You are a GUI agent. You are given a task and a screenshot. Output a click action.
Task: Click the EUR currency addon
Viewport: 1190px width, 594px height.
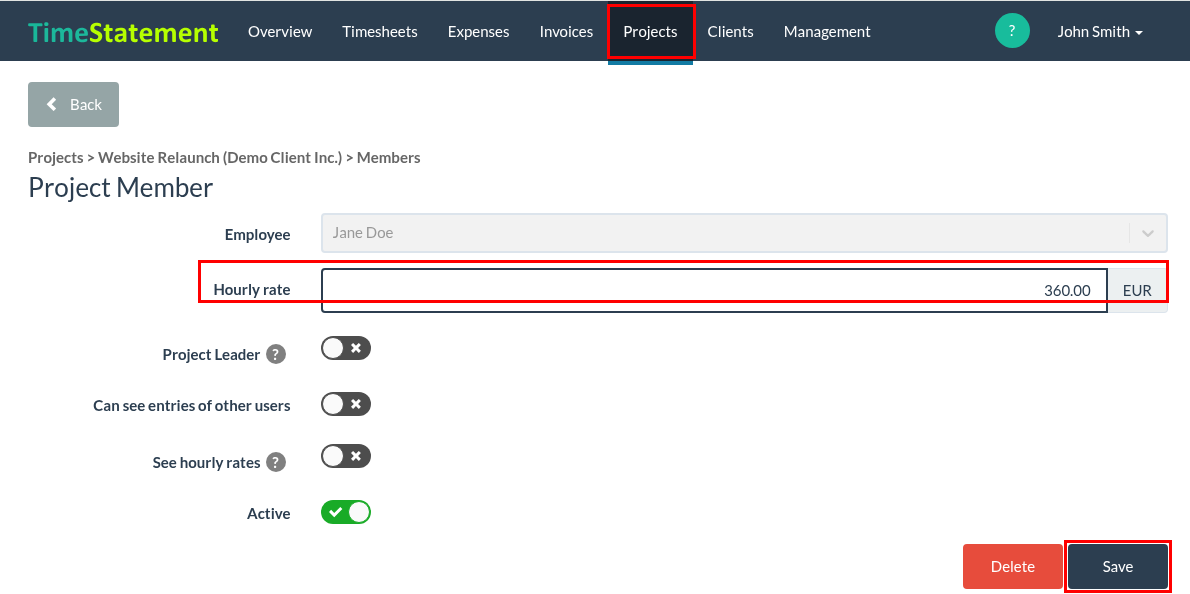point(1137,290)
